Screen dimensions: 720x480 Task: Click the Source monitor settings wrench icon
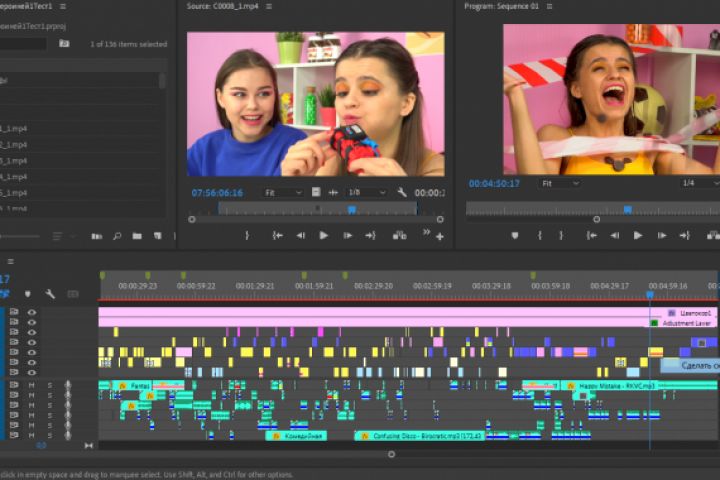click(x=402, y=192)
